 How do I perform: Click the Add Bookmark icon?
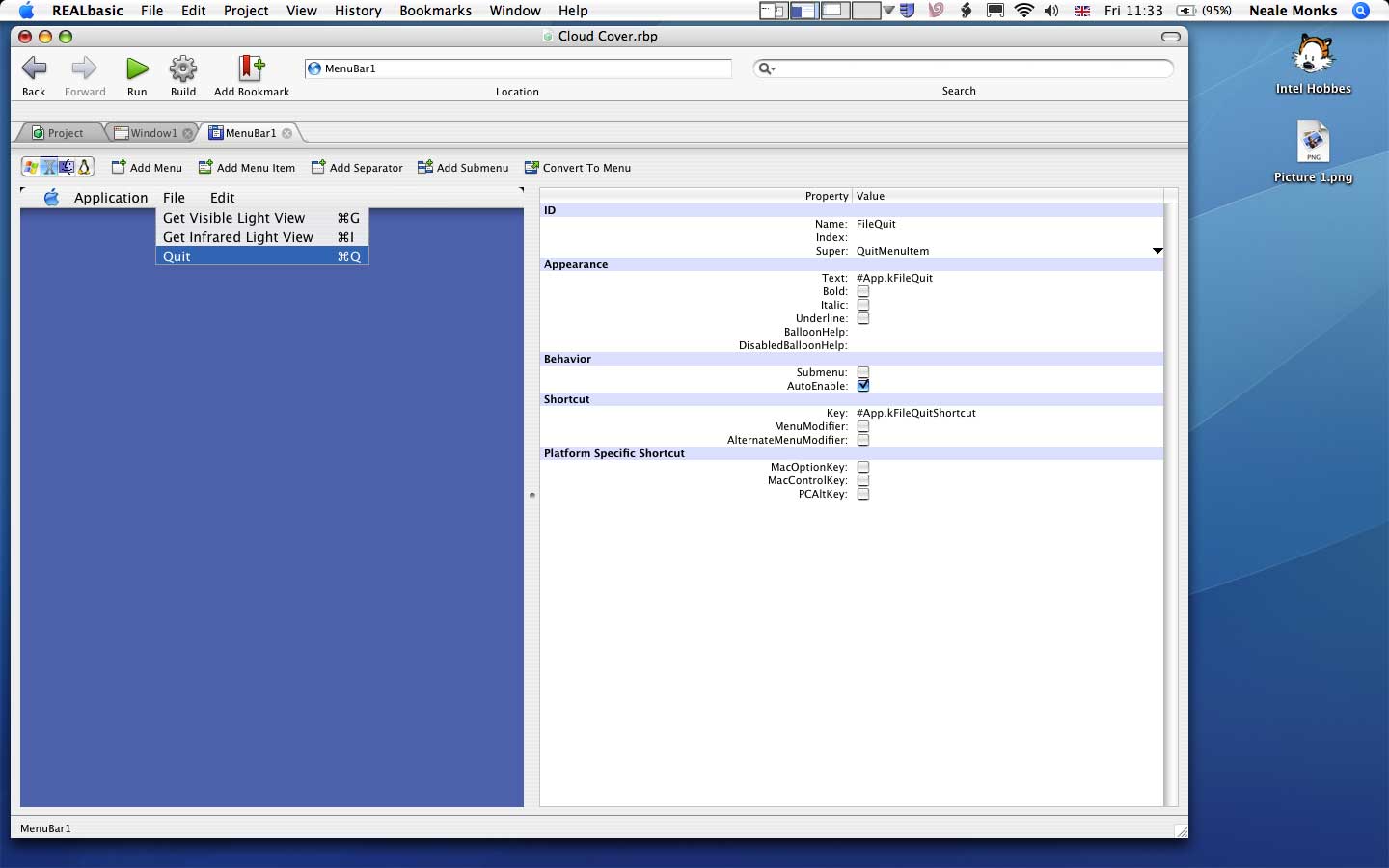pos(251,68)
